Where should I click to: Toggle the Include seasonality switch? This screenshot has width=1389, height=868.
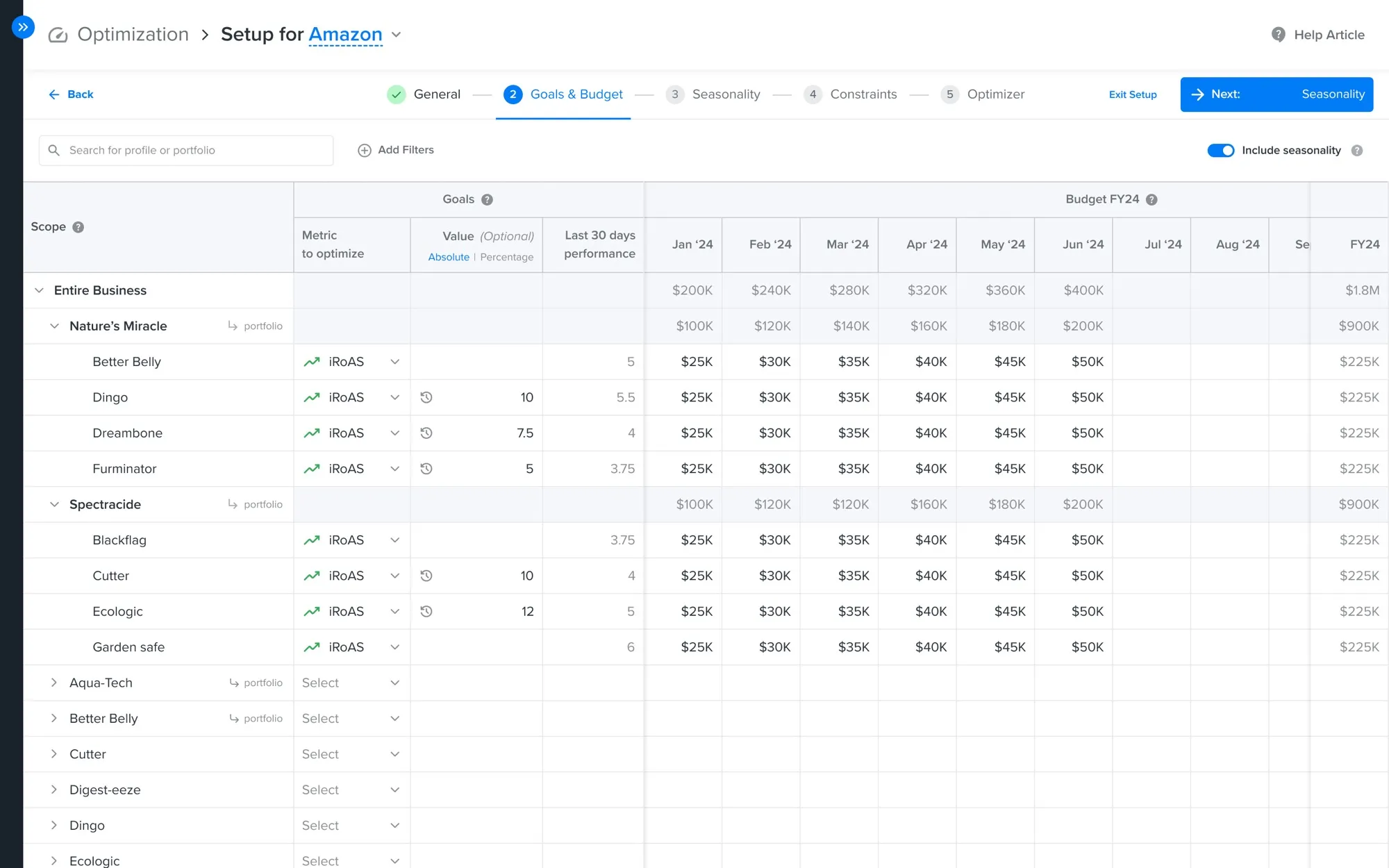(1220, 151)
